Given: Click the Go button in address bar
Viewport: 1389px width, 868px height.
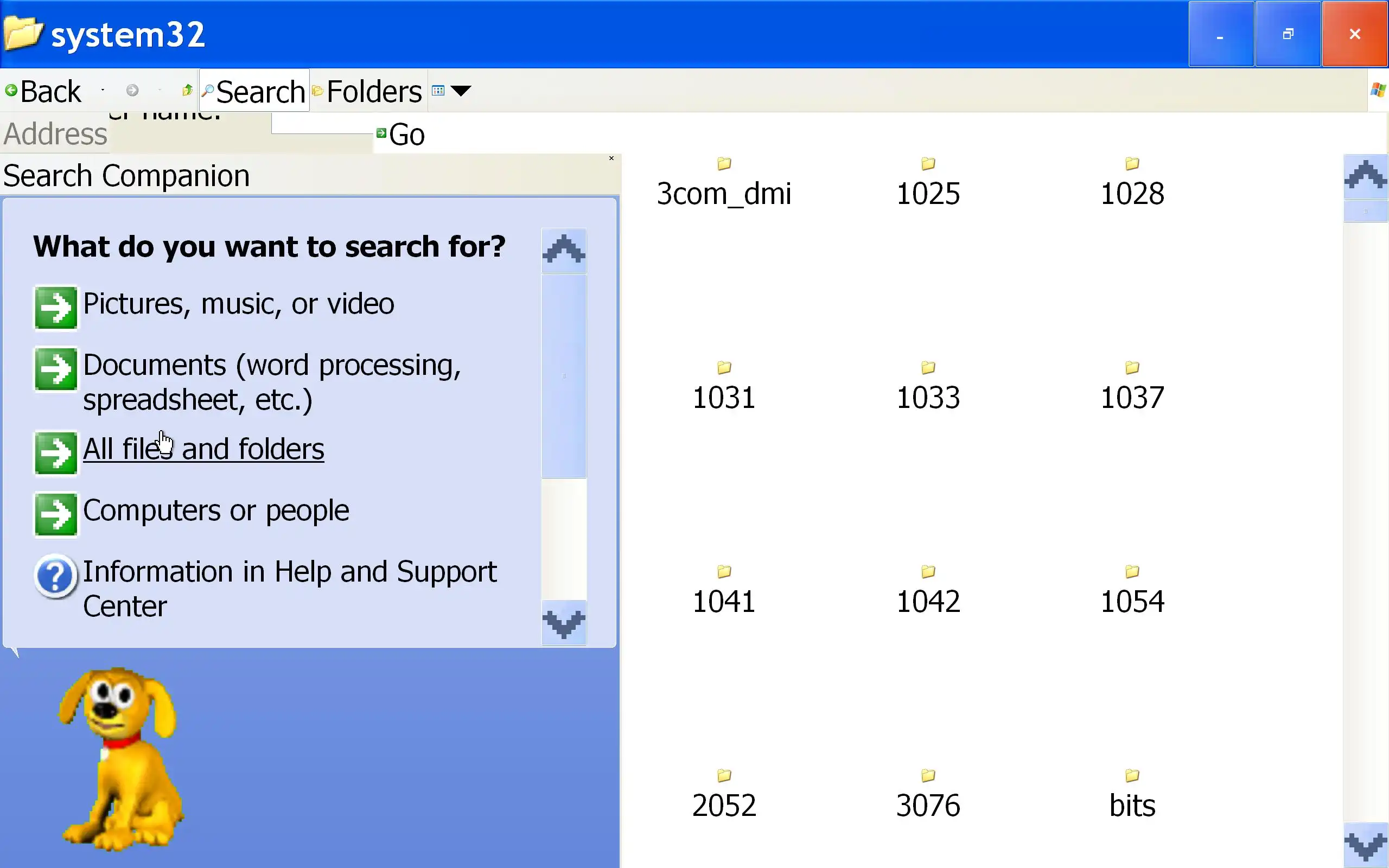Looking at the screenshot, I should click(400, 135).
